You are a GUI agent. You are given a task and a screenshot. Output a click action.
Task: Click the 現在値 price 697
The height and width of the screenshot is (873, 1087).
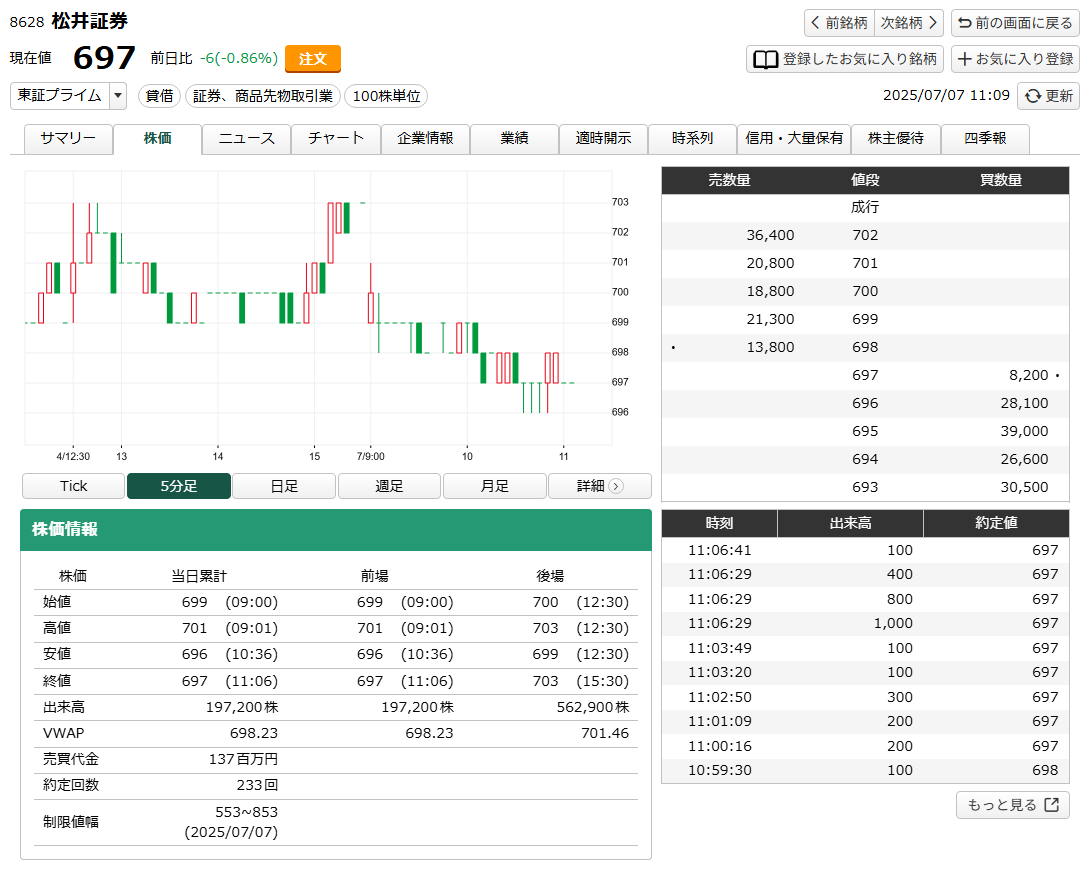click(x=104, y=58)
